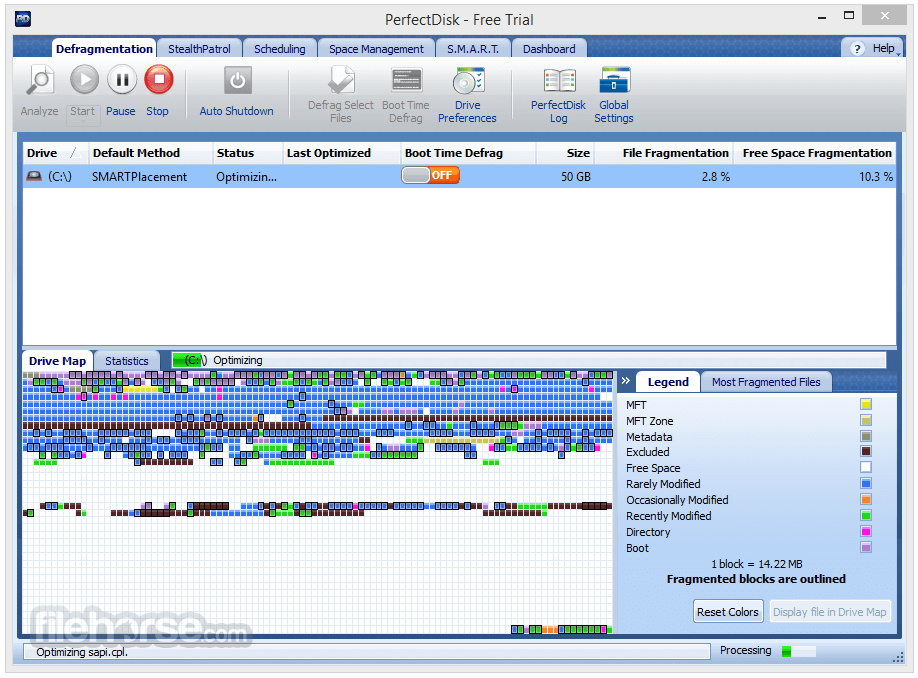The image size is (918, 678).
Task: Stop the defragmentation with red Stop icon
Action: click(x=159, y=80)
